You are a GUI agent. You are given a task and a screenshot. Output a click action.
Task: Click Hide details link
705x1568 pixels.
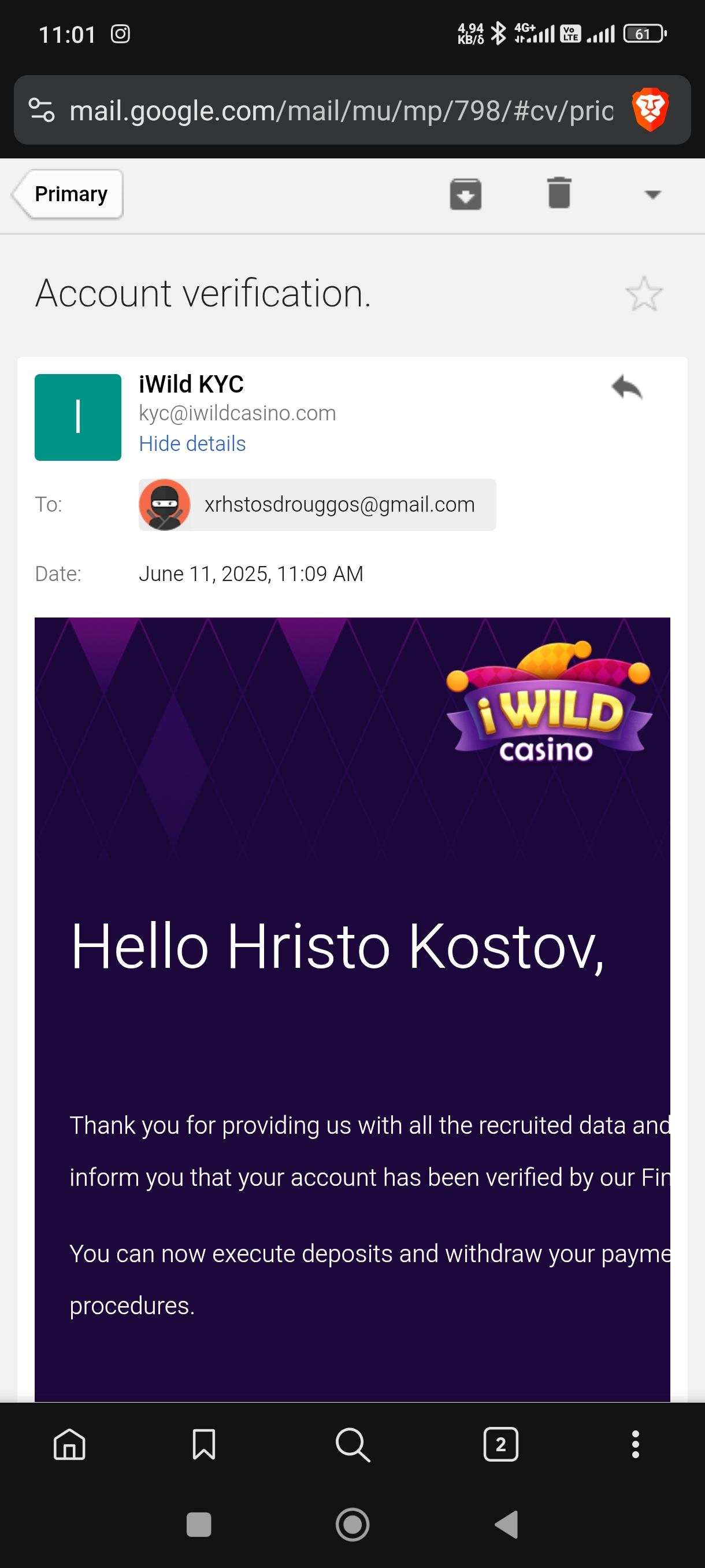click(x=192, y=443)
